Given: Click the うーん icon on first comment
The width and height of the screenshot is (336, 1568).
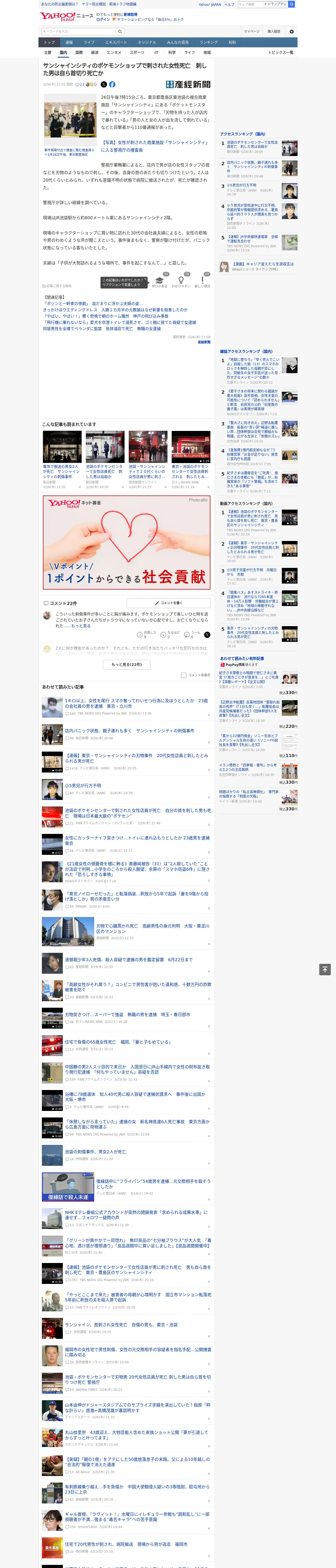Looking at the screenshot, I should tap(187, 635).
